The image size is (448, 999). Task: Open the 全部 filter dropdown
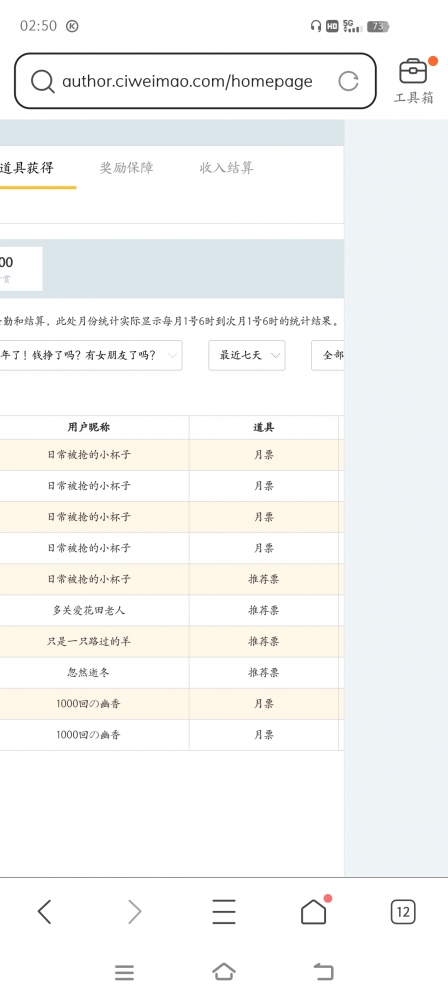(x=328, y=356)
